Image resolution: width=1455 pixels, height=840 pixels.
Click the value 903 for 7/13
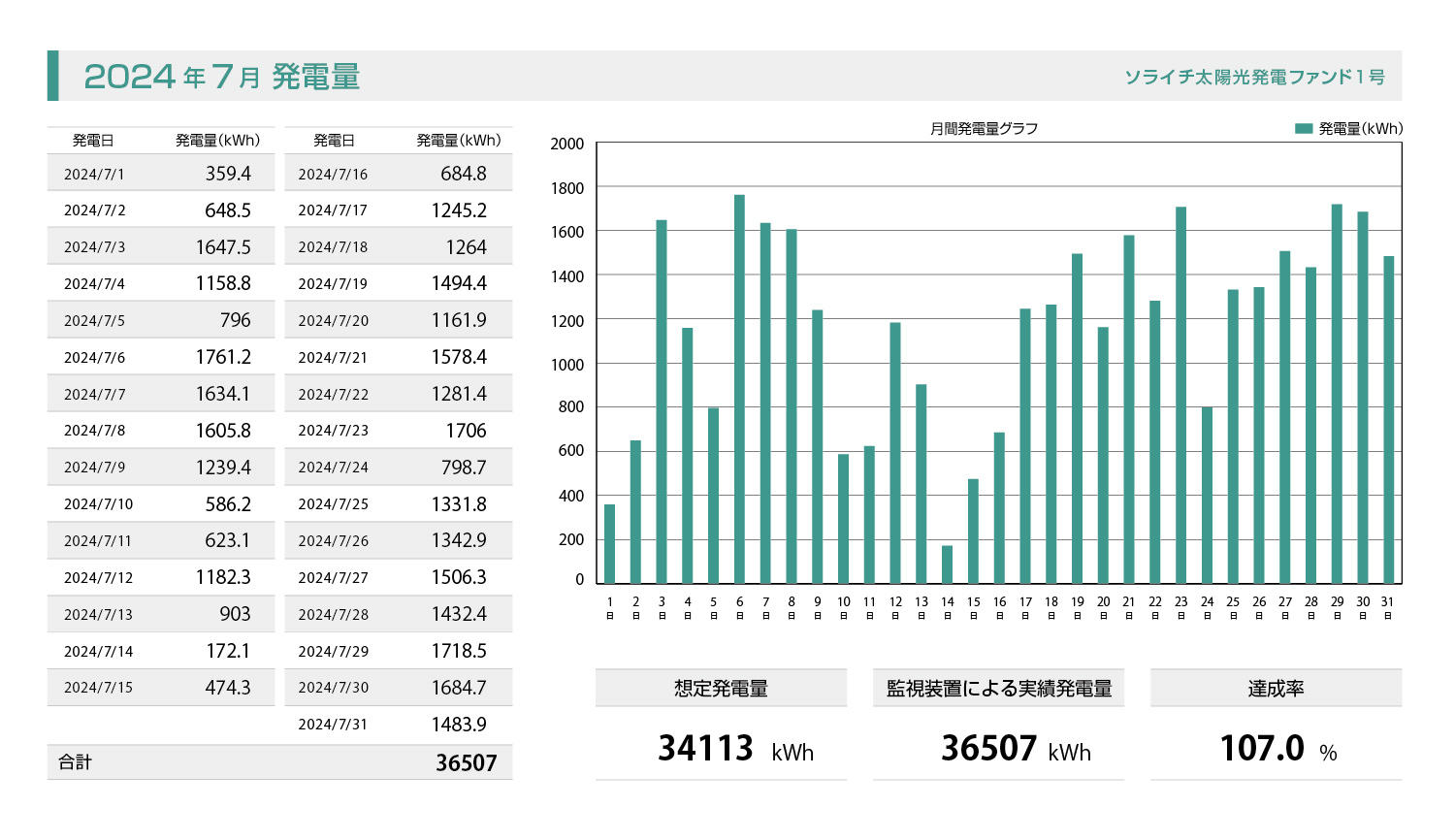pos(235,614)
